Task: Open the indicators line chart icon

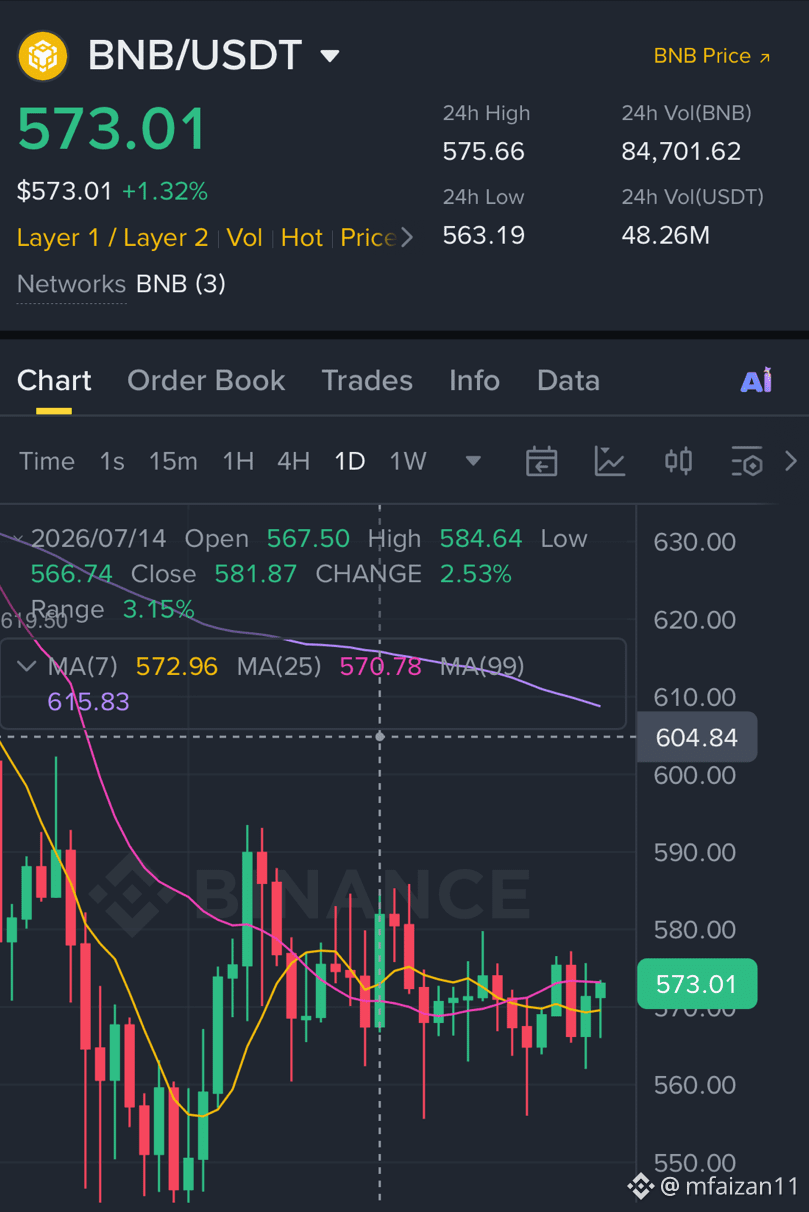Action: coord(609,461)
